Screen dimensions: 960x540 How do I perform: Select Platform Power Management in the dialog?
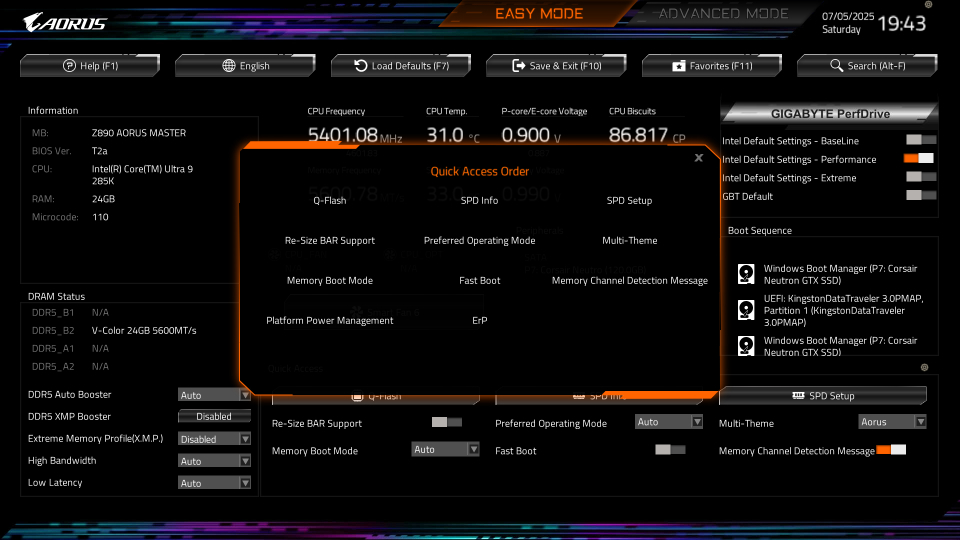click(329, 321)
